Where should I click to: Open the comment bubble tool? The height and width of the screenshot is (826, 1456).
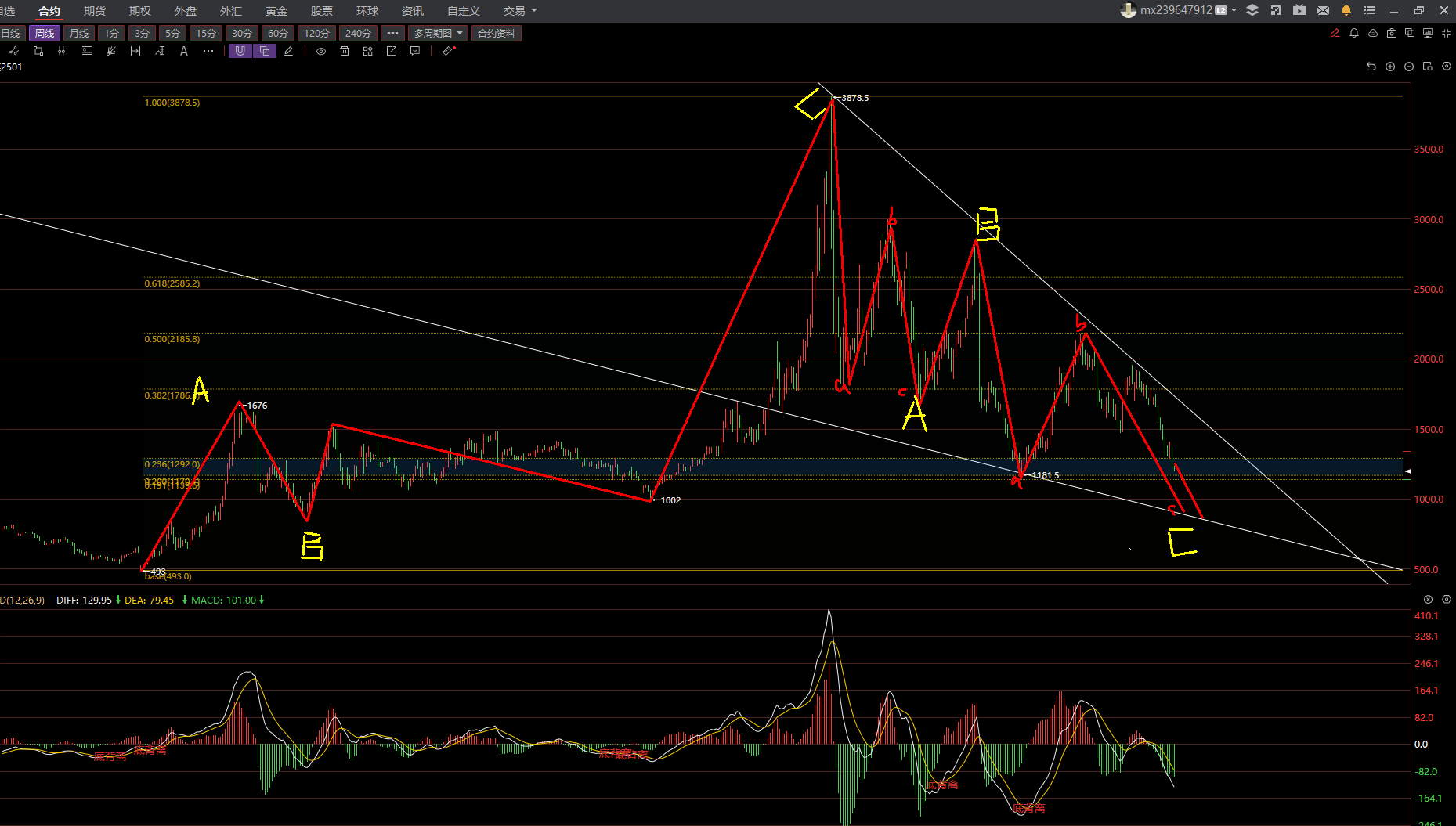[415, 51]
